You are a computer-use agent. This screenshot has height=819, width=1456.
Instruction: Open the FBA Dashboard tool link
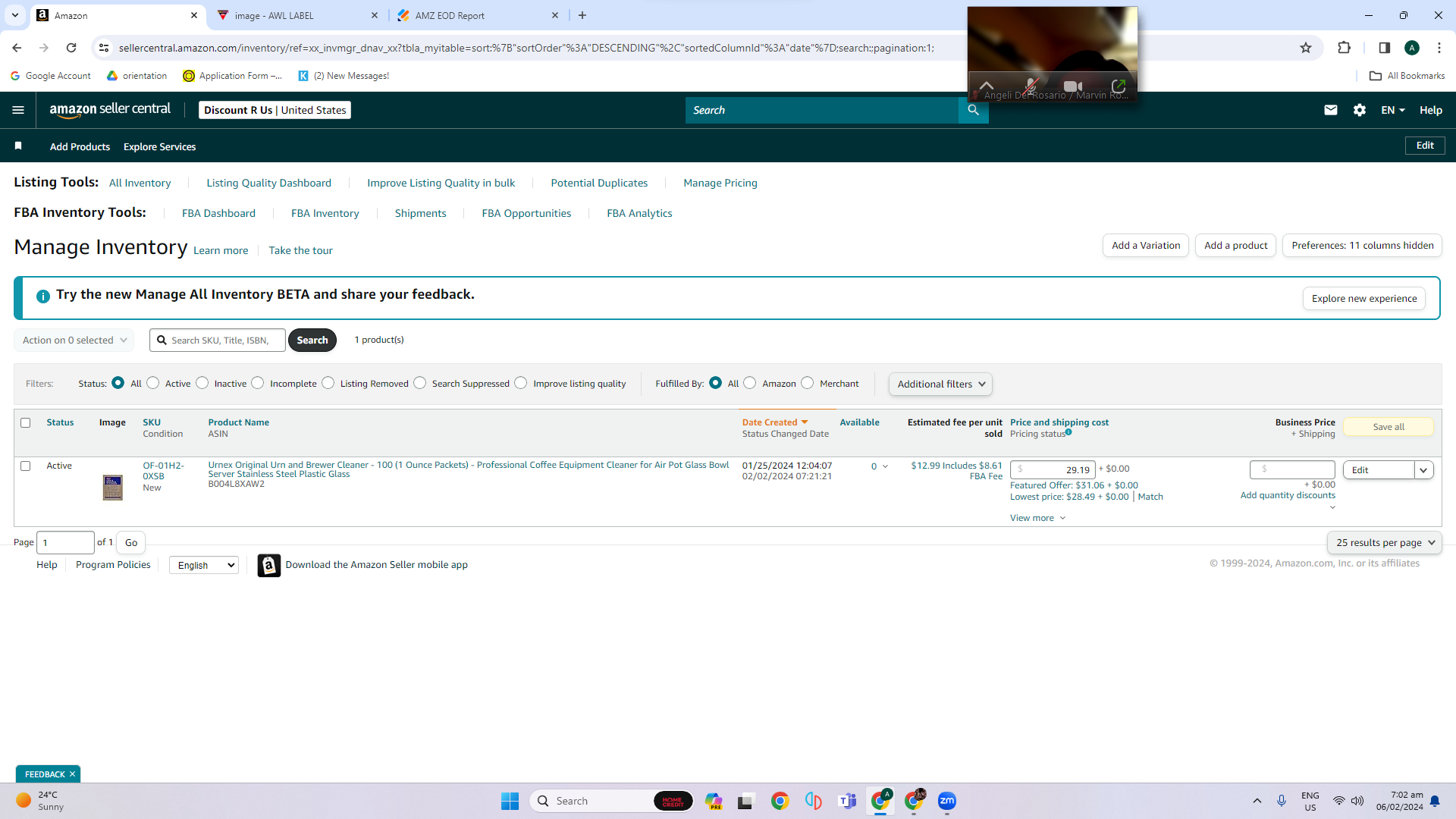(218, 213)
